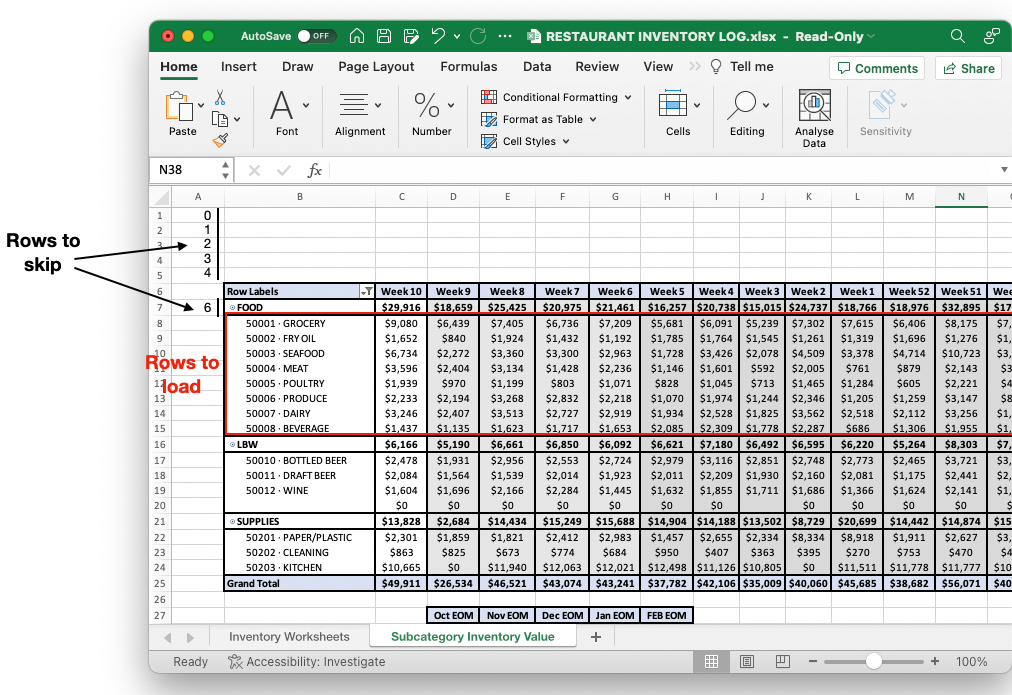Viewport: 1012px width, 695px height.
Task: Click the Format Painter brush icon
Action: [220, 140]
